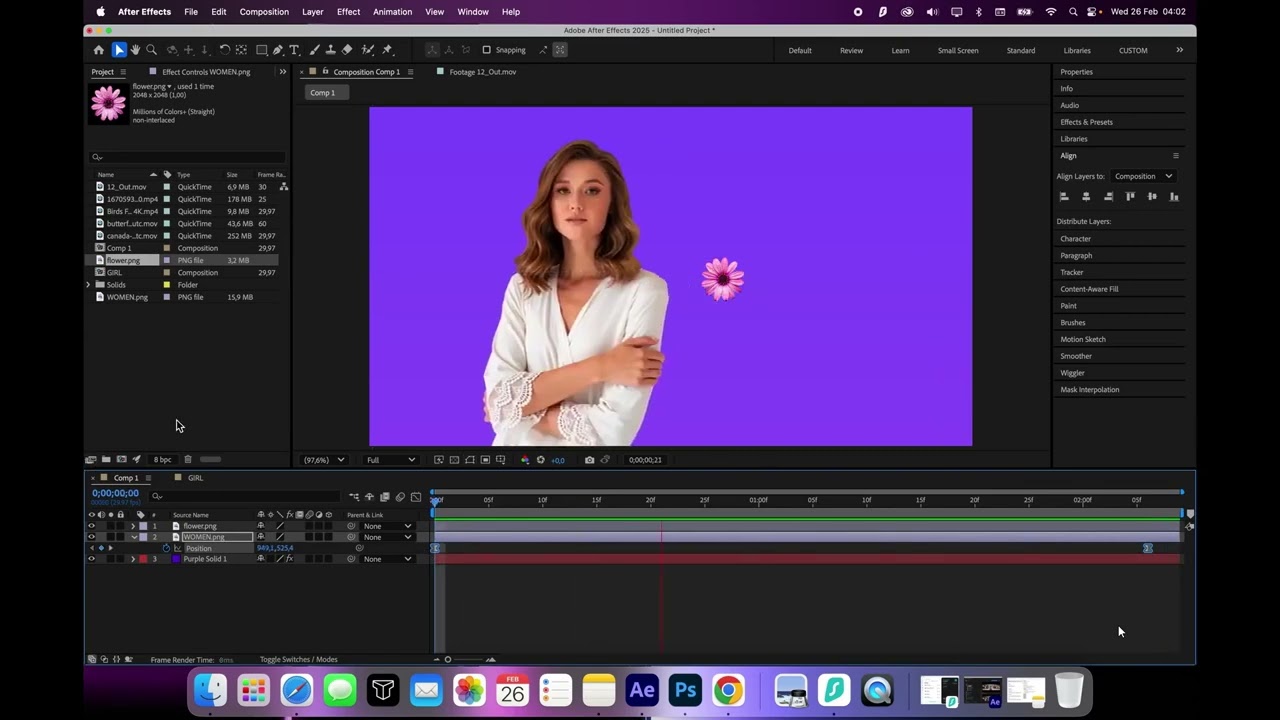The width and height of the screenshot is (1280, 720).
Task: Pick the Pen tool
Action: pos(278,50)
